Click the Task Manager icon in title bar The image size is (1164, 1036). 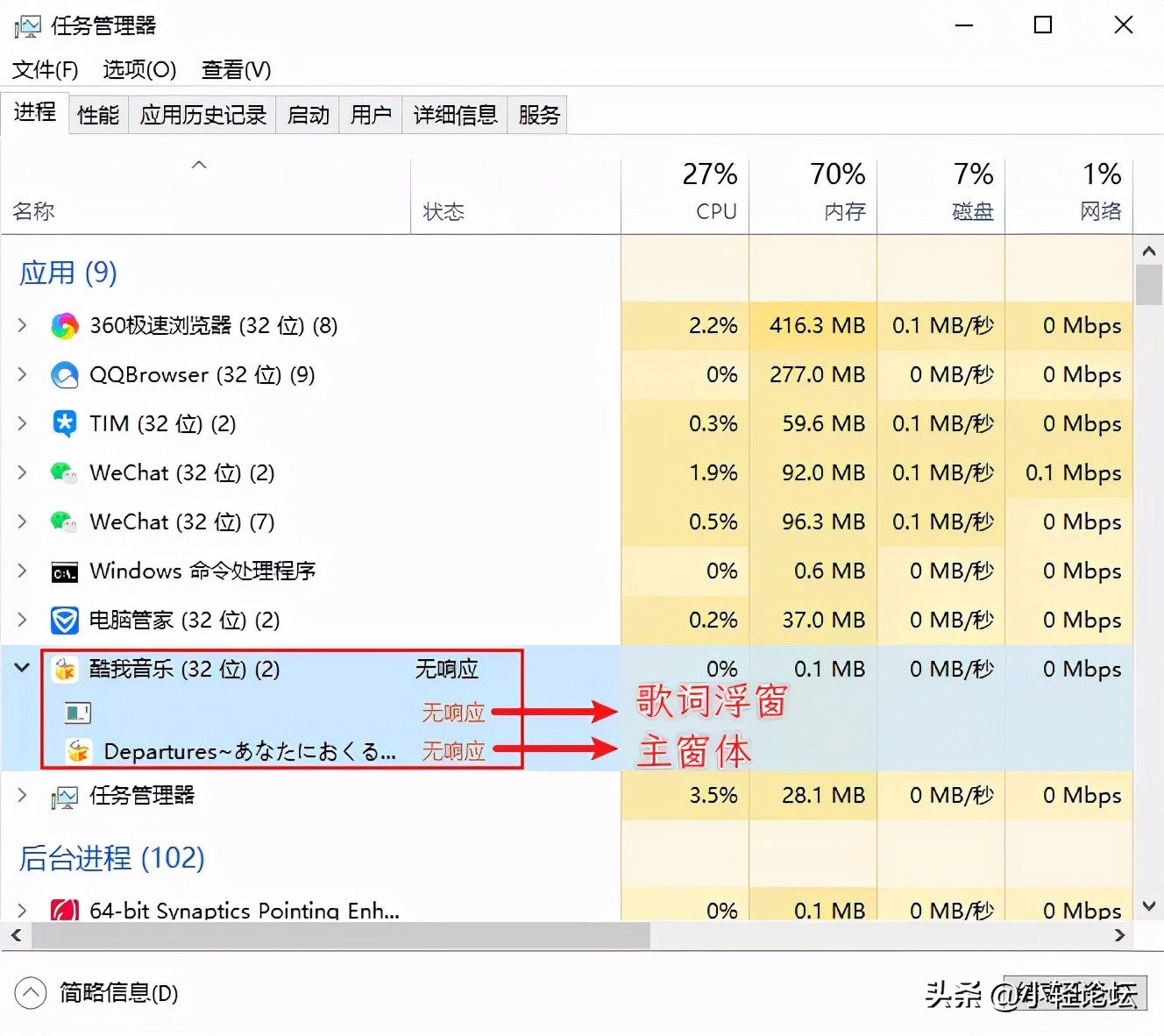click(27, 25)
